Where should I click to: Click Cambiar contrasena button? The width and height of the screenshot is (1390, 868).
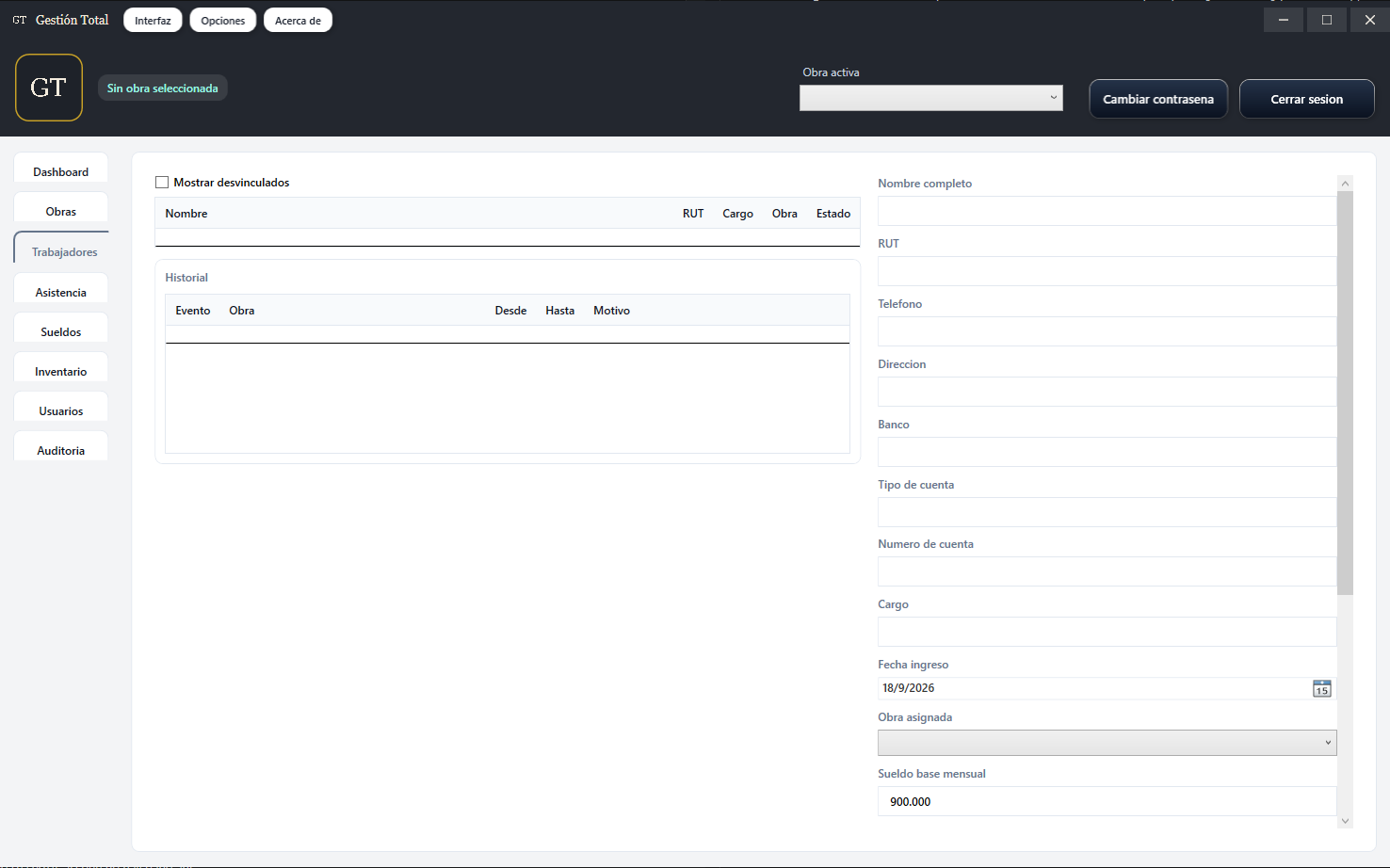tap(1158, 99)
